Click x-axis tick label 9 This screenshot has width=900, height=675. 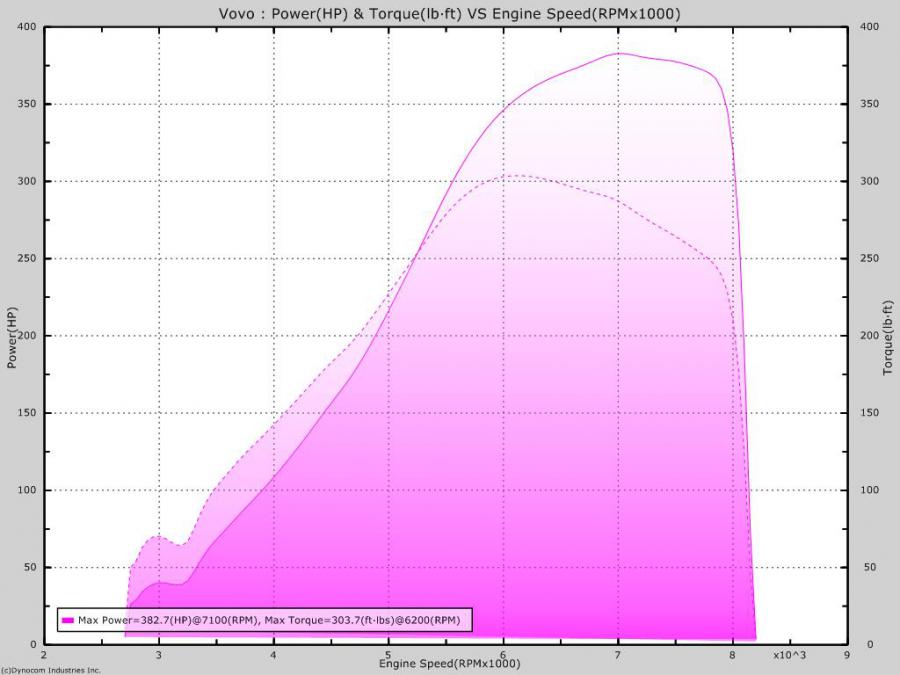pos(847,656)
